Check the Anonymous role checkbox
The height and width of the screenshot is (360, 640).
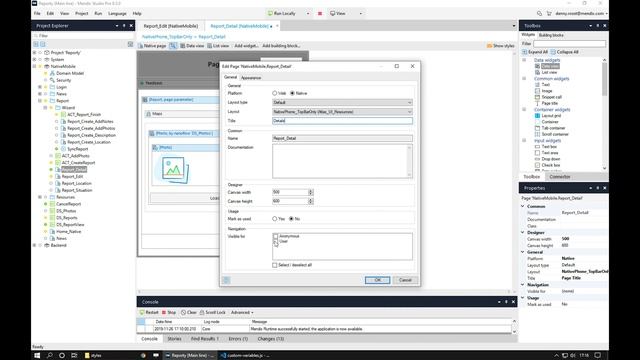(x=276, y=236)
